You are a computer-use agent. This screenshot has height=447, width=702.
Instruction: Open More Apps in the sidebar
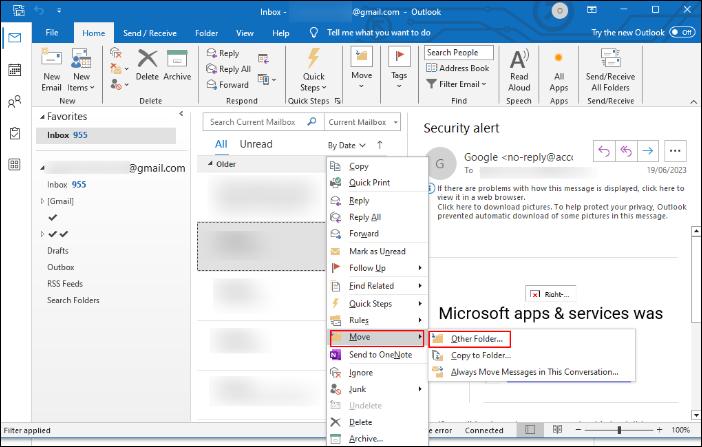[14, 164]
